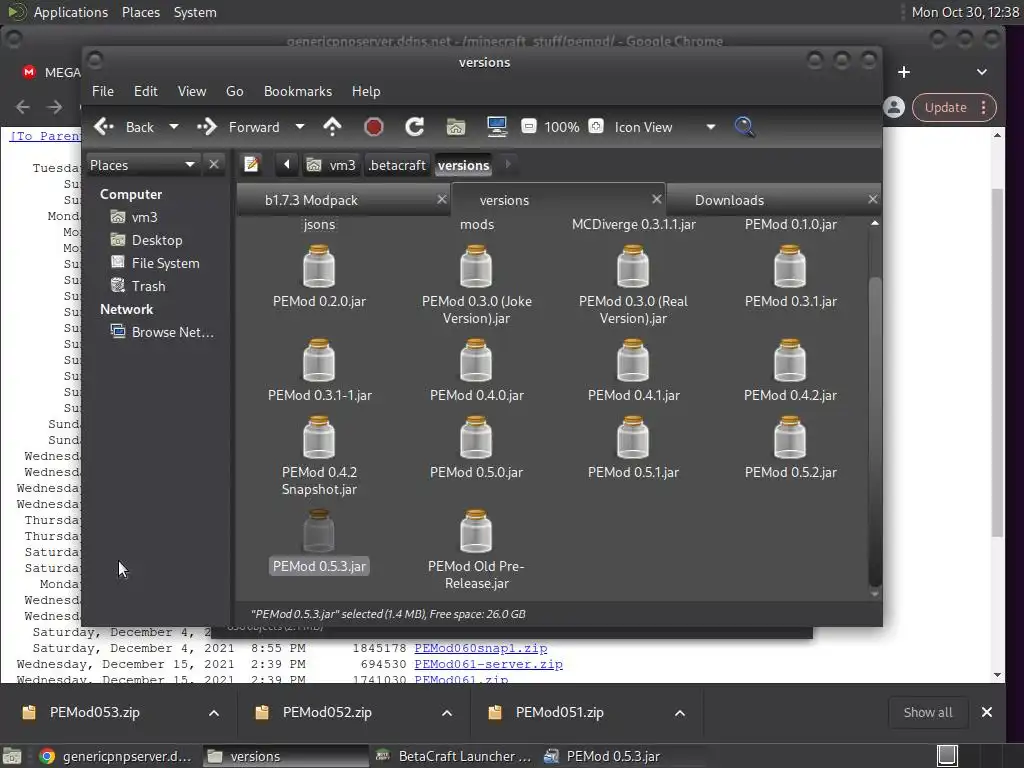Image resolution: width=1024 pixels, height=768 pixels.
Task: Switch to BetaCraft Launcher taskbar window
Action: pos(455,756)
